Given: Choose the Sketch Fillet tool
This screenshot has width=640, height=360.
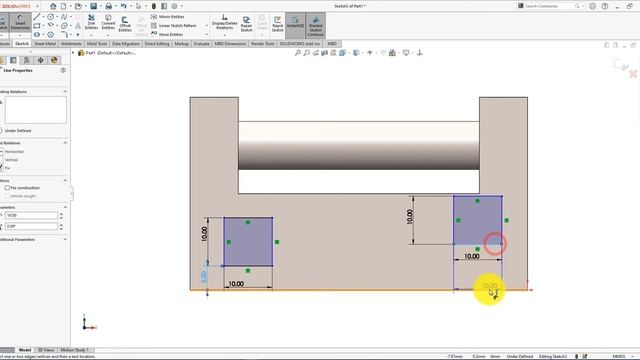Looking at the screenshot, I should pyautogui.click(x=64, y=35).
